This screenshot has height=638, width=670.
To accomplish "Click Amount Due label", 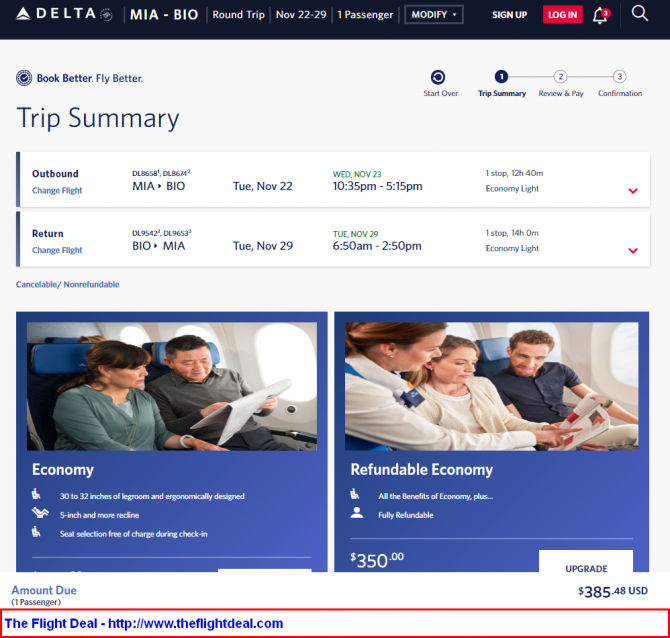I will pos(44,590).
